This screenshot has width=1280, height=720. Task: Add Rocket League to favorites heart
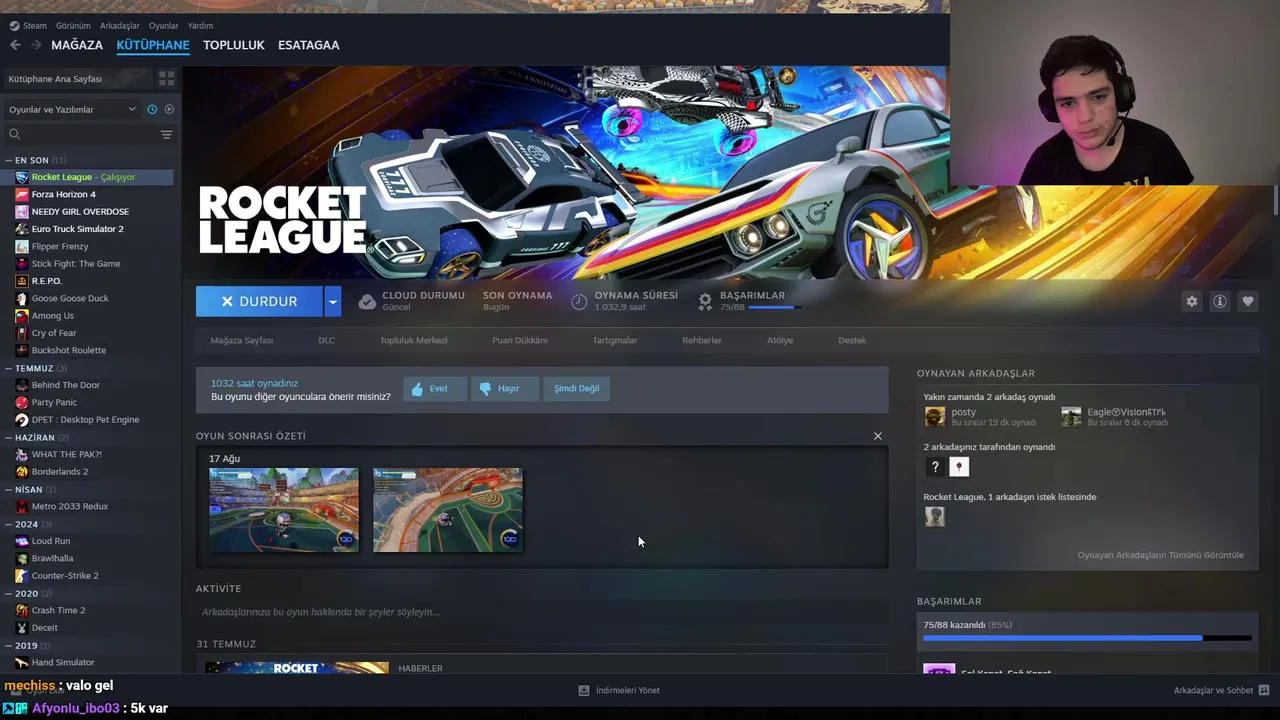point(1247,301)
